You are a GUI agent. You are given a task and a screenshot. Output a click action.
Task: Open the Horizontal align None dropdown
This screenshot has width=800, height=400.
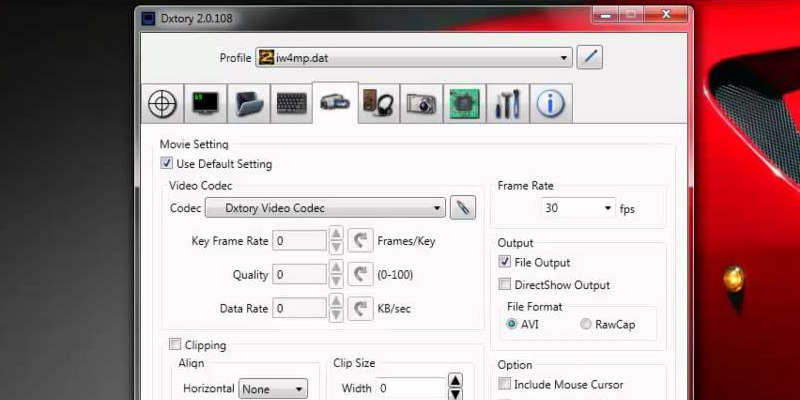click(273, 389)
